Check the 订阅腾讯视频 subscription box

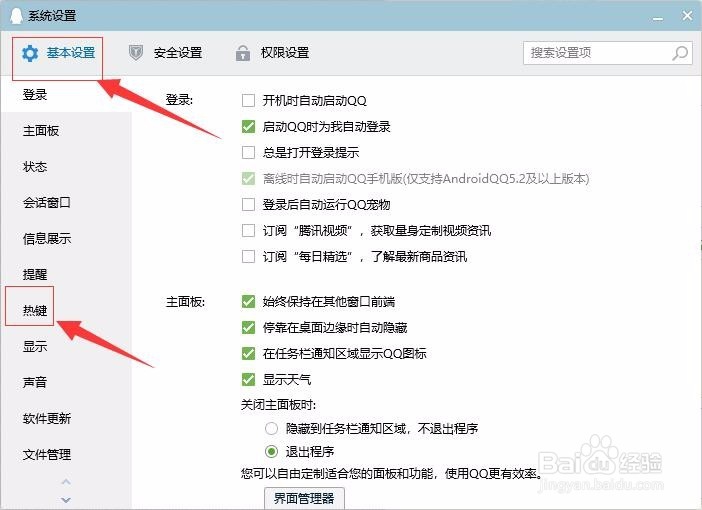[x=248, y=231]
